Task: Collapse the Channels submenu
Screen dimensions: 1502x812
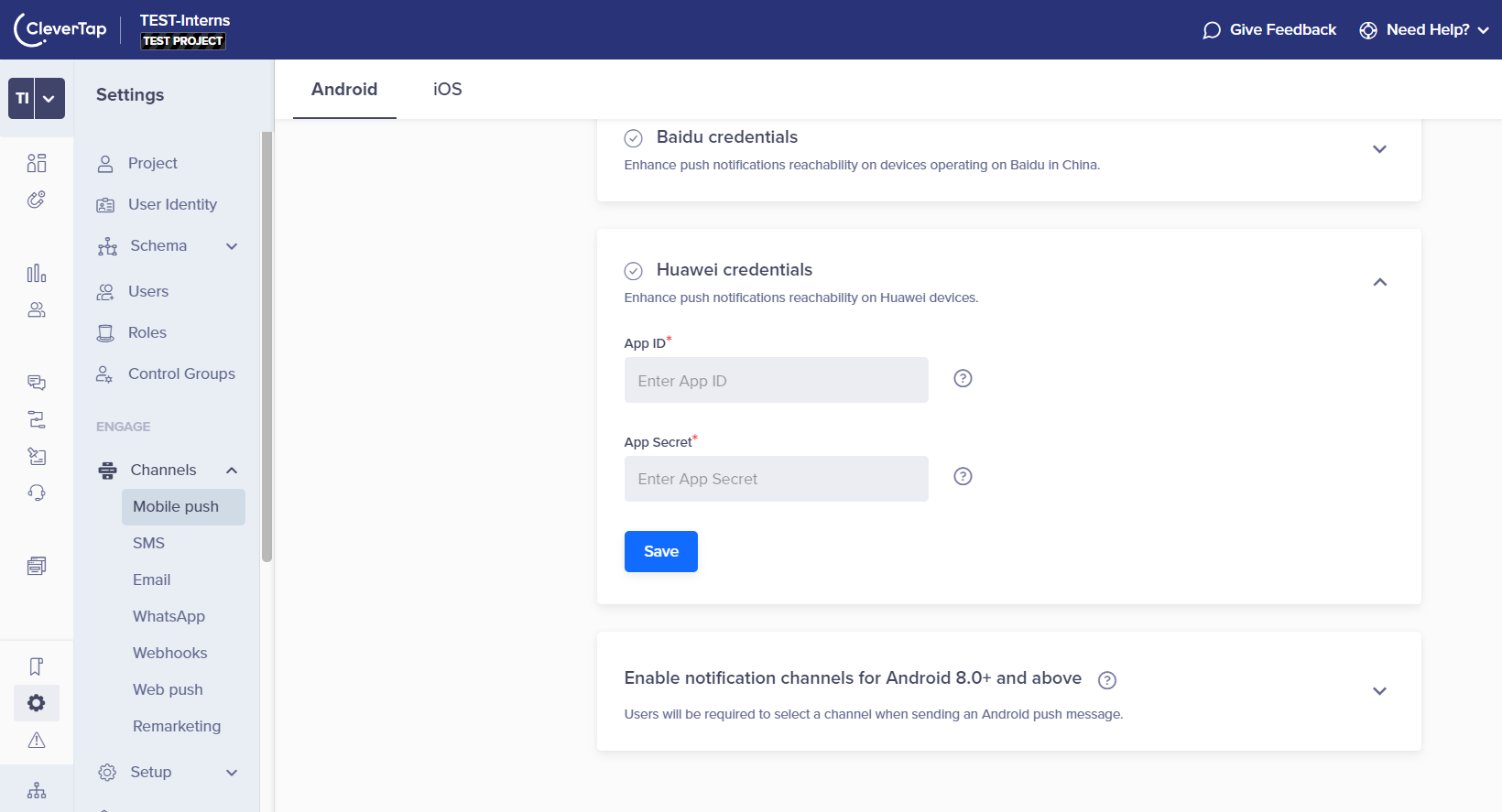Action: tap(232, 471)
